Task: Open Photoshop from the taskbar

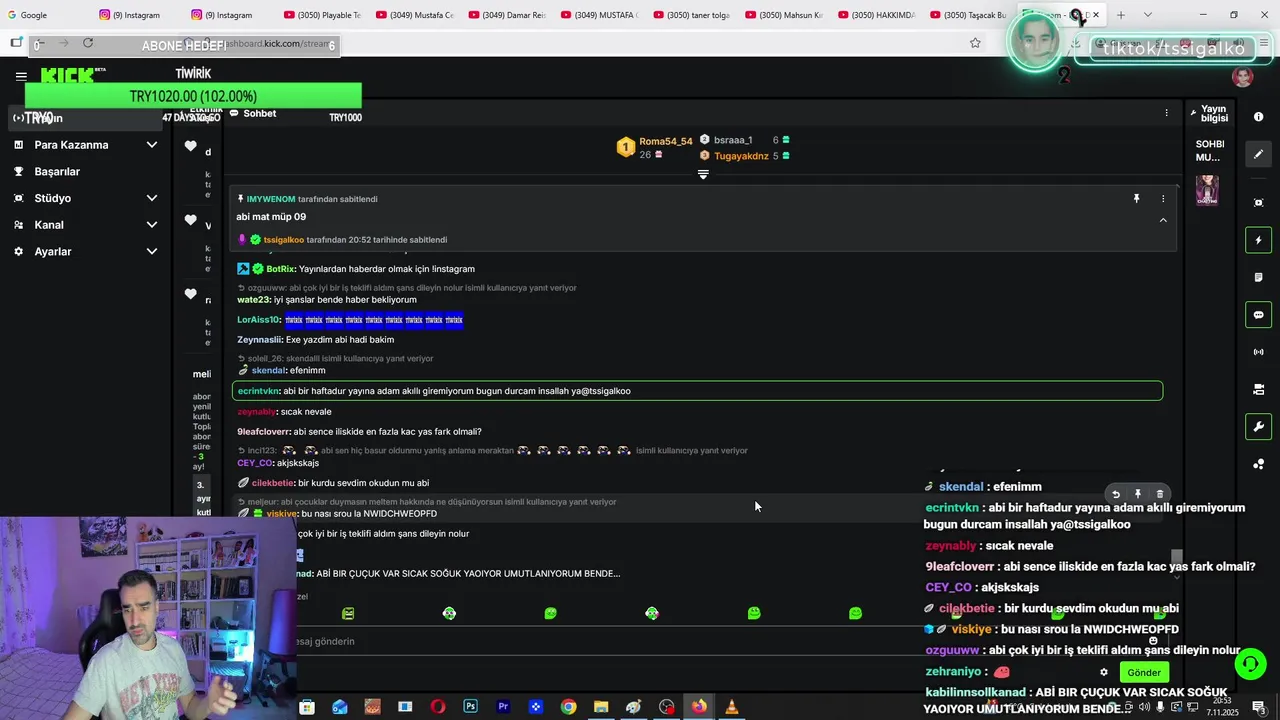Action: coord(470,707)
